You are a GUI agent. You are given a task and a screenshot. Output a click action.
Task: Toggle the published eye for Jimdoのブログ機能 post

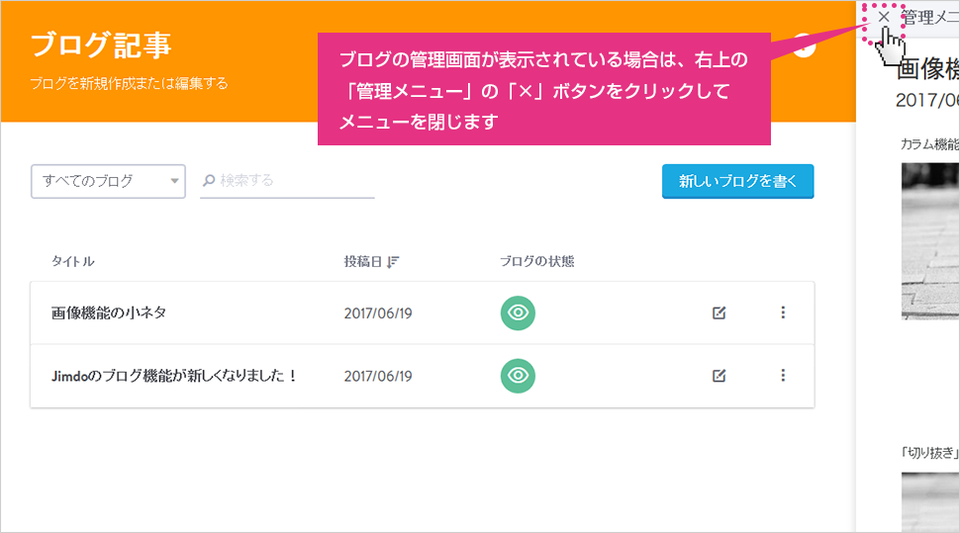(518, 375)
